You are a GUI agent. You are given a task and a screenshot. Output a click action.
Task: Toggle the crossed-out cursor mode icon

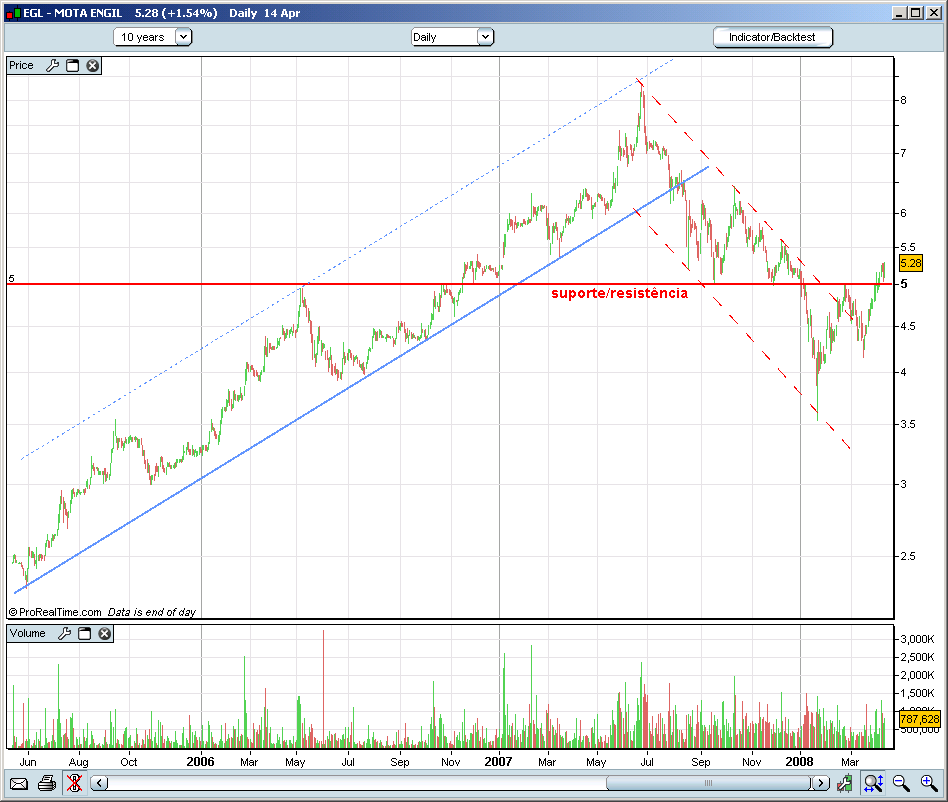pos(74,783)
